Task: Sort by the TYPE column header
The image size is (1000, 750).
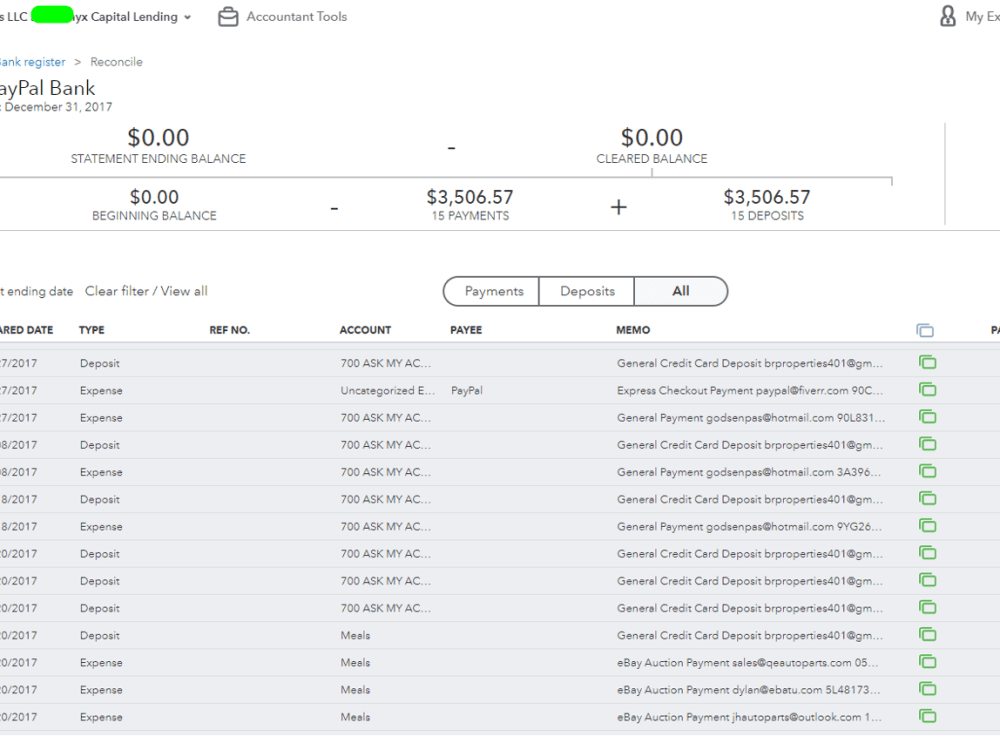Action: tap(92, 330)
